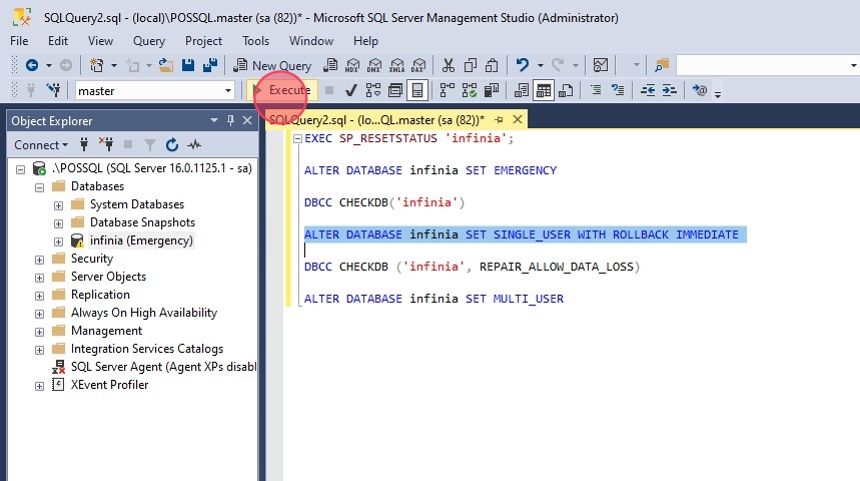Click the Navigate Backward arrow icon
This screenshot has width=860, height=481.
click(x=32, y=66)
